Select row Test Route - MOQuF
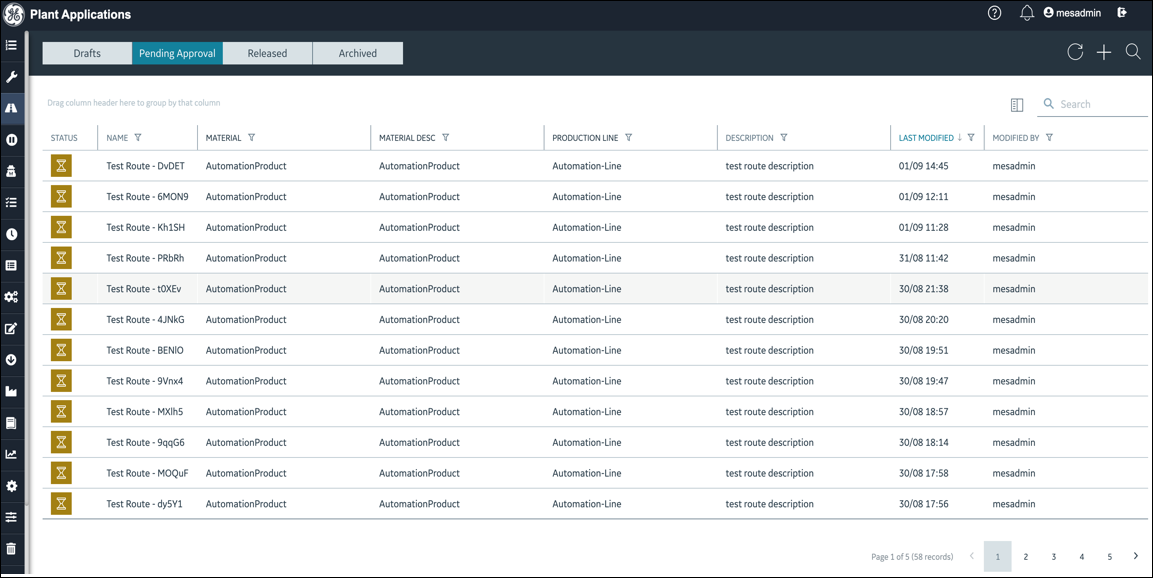1153x578 pixels. (x=595, y=474)
